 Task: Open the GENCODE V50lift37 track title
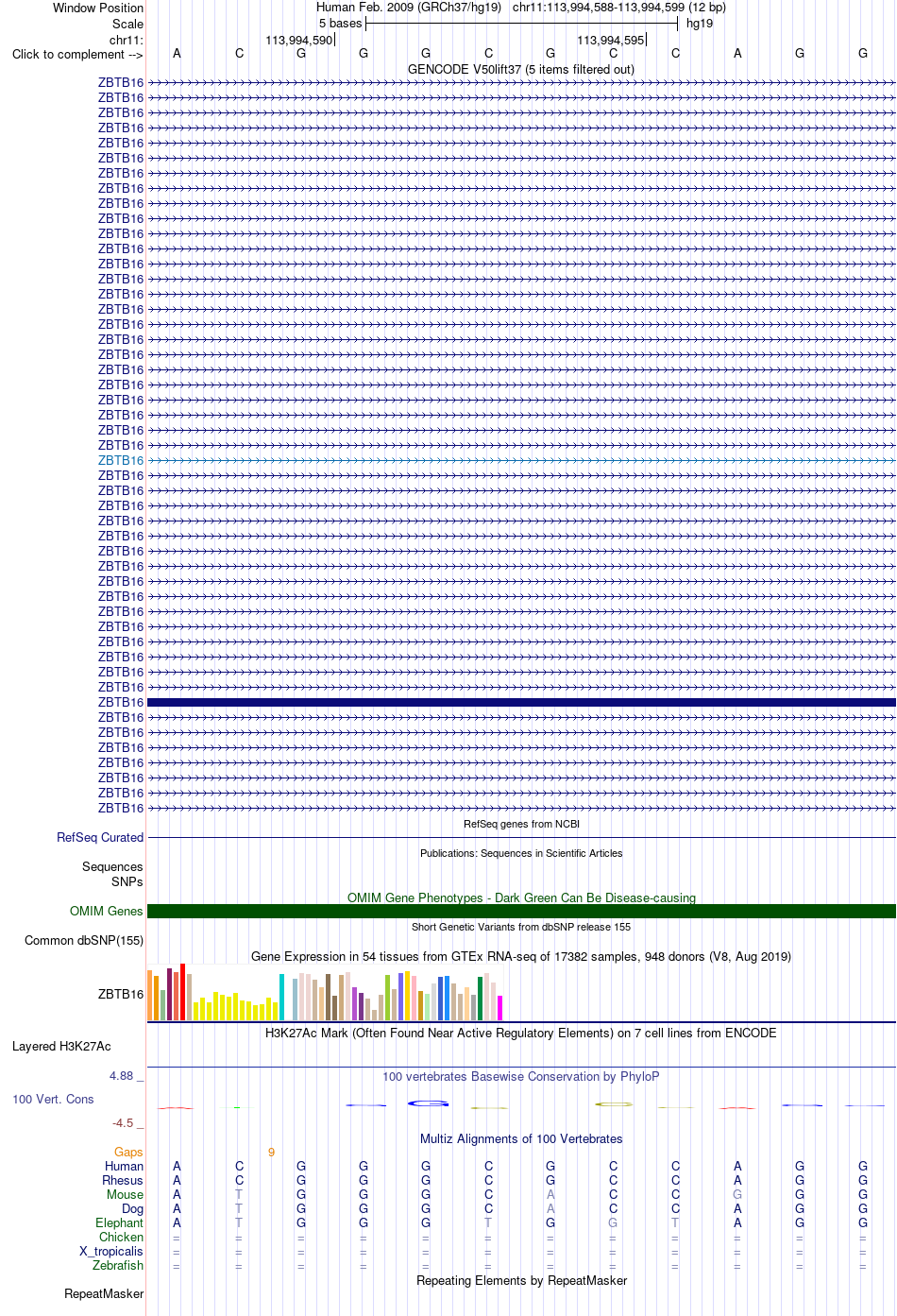pyautogui.click(x=521, y=69)
